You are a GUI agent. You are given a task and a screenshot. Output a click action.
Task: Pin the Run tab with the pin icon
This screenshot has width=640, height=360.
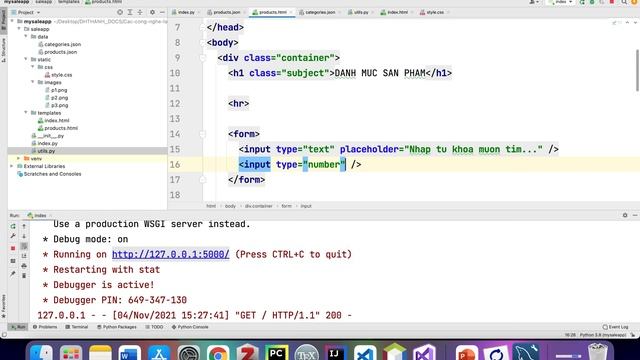(x=13, y=274)
